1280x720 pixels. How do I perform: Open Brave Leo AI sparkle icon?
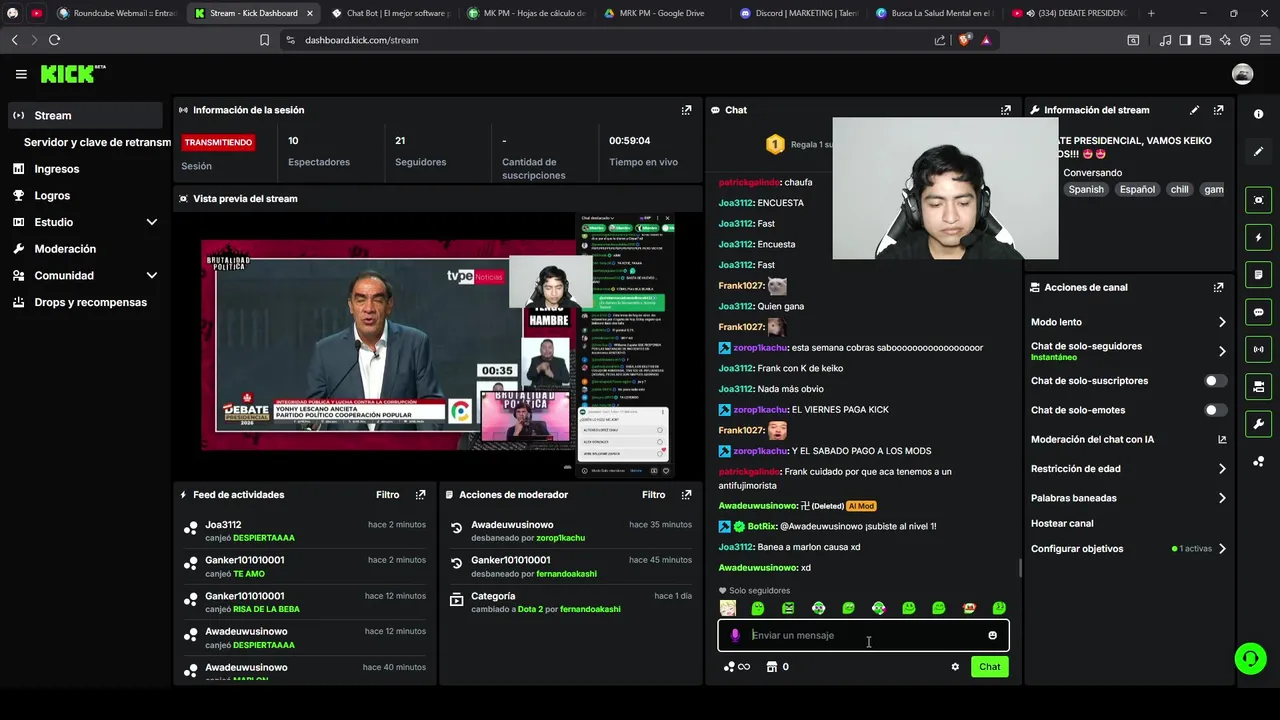coord(1225,40)
